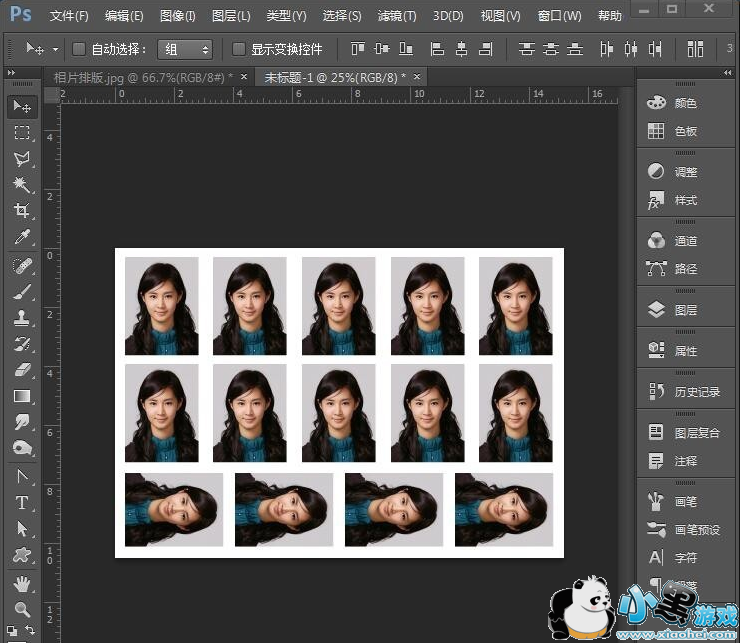Activate the Crop tool

(x=21, y=211)
